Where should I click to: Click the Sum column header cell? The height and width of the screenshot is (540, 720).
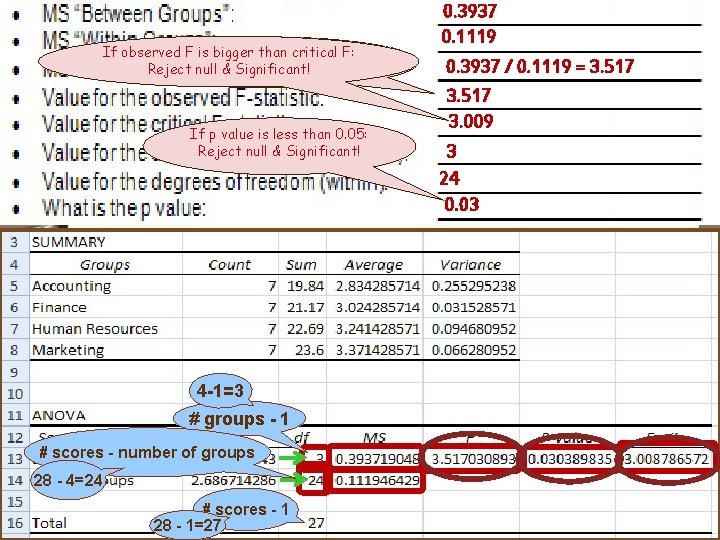pos(302,264)
